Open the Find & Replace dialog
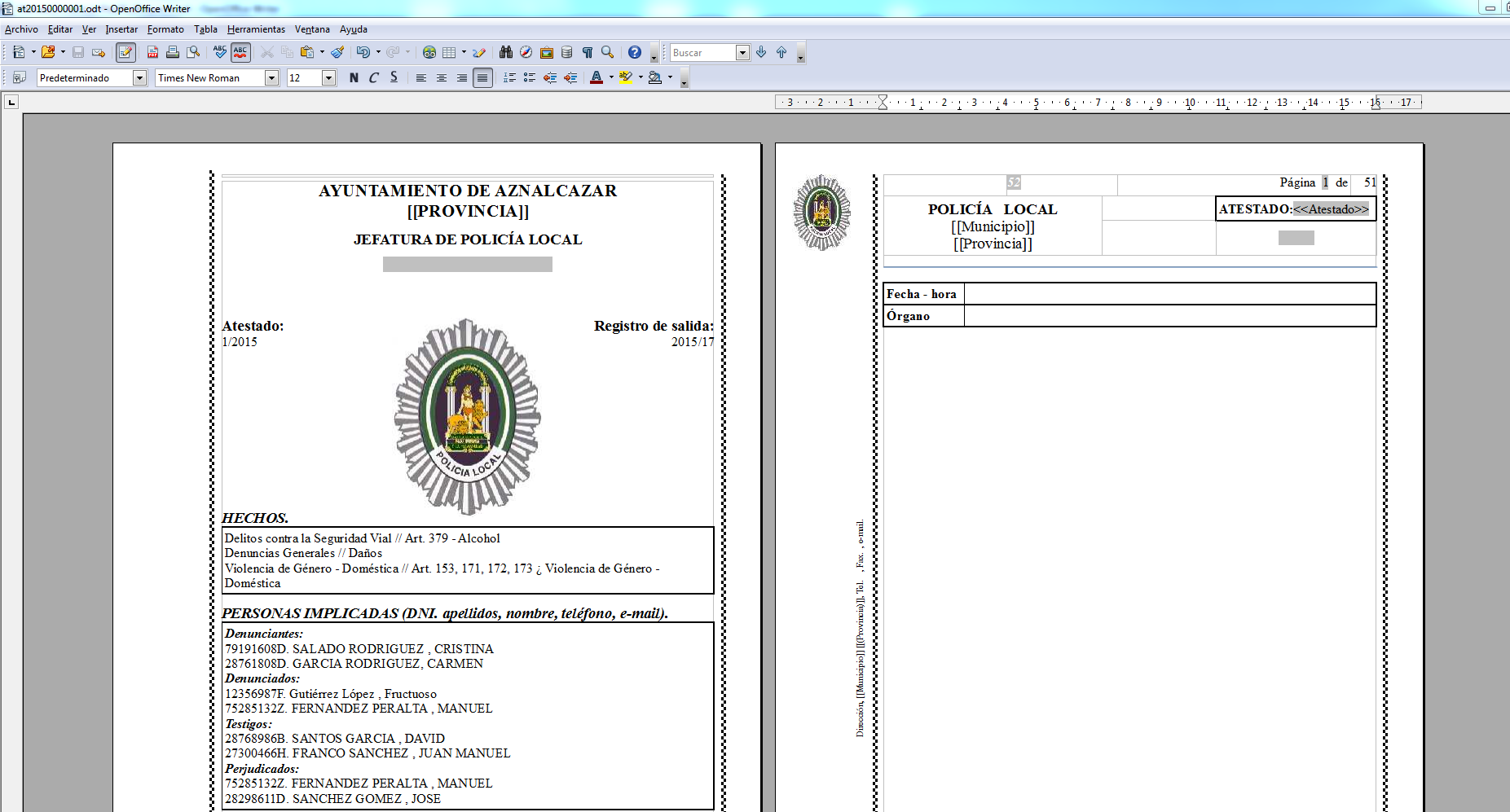The width and height of the screenshot is (1510, 812). pos(505,52)
